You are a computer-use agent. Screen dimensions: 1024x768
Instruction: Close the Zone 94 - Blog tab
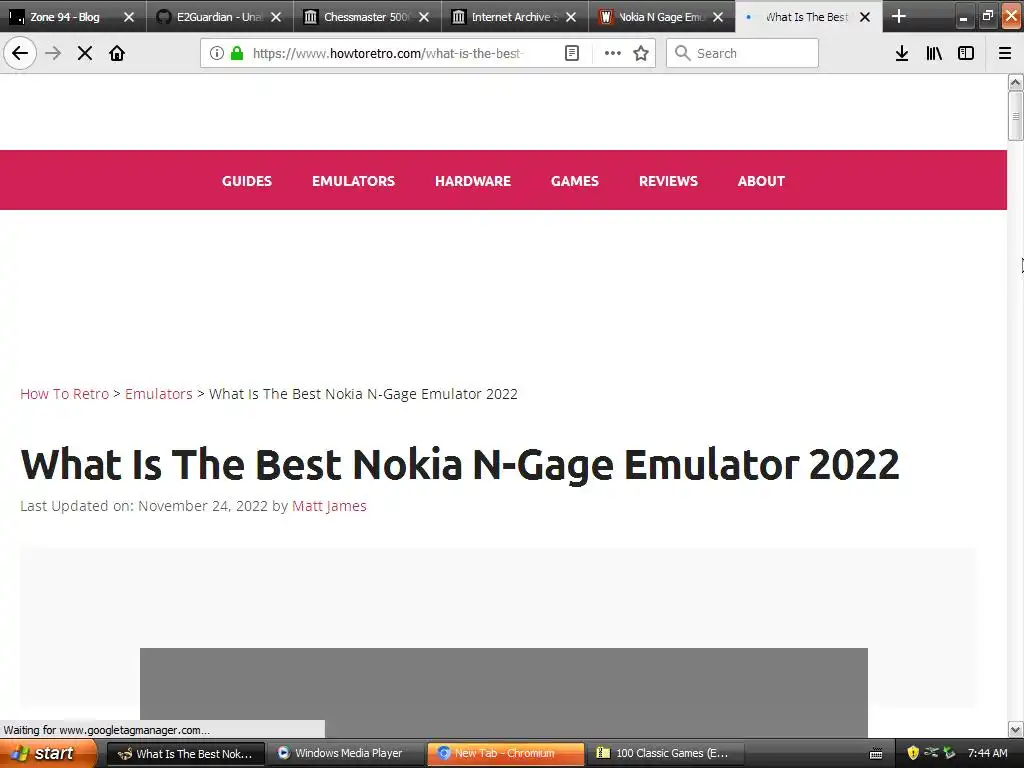[129, 17]
